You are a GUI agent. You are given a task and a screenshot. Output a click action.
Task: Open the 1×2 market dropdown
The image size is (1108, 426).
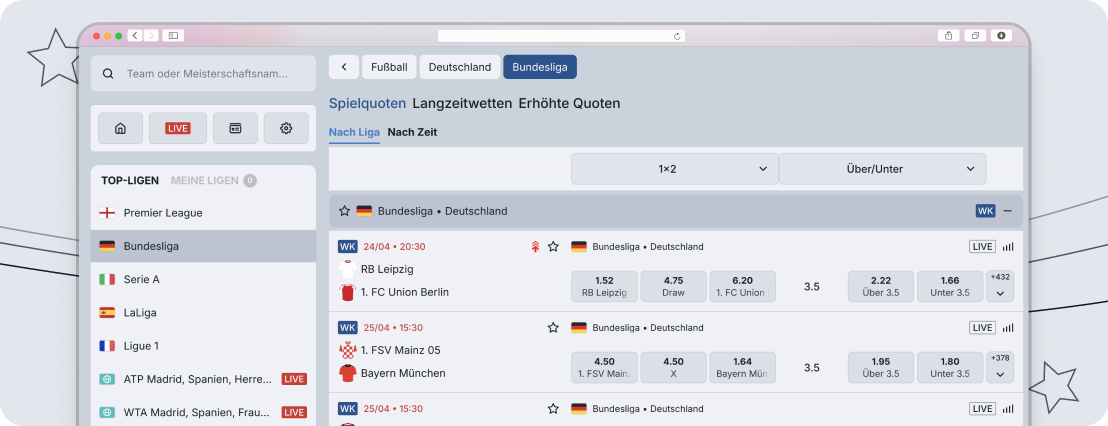pyautogui.click(x=674, y=169)
